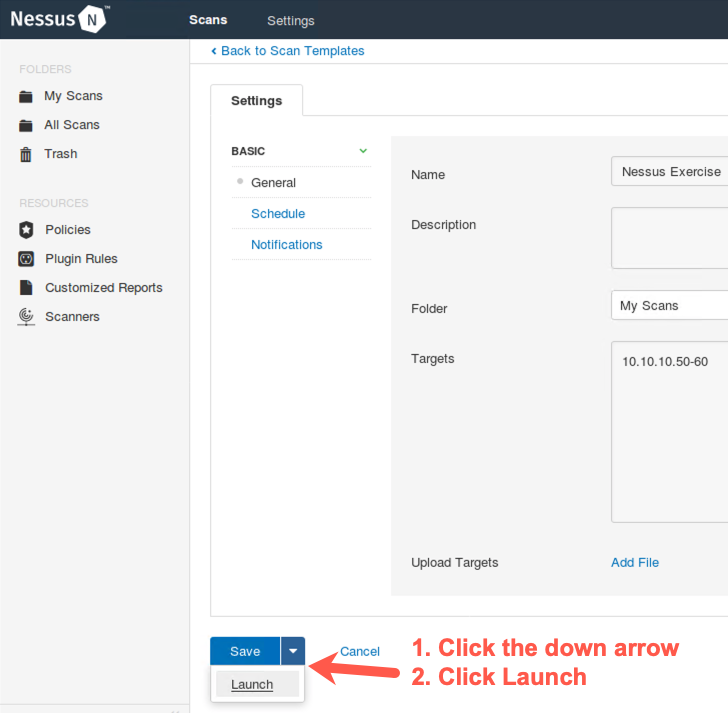Open the Settings top menu
Image resolution: width=728 pixels, height=713 pixels.
290,20
